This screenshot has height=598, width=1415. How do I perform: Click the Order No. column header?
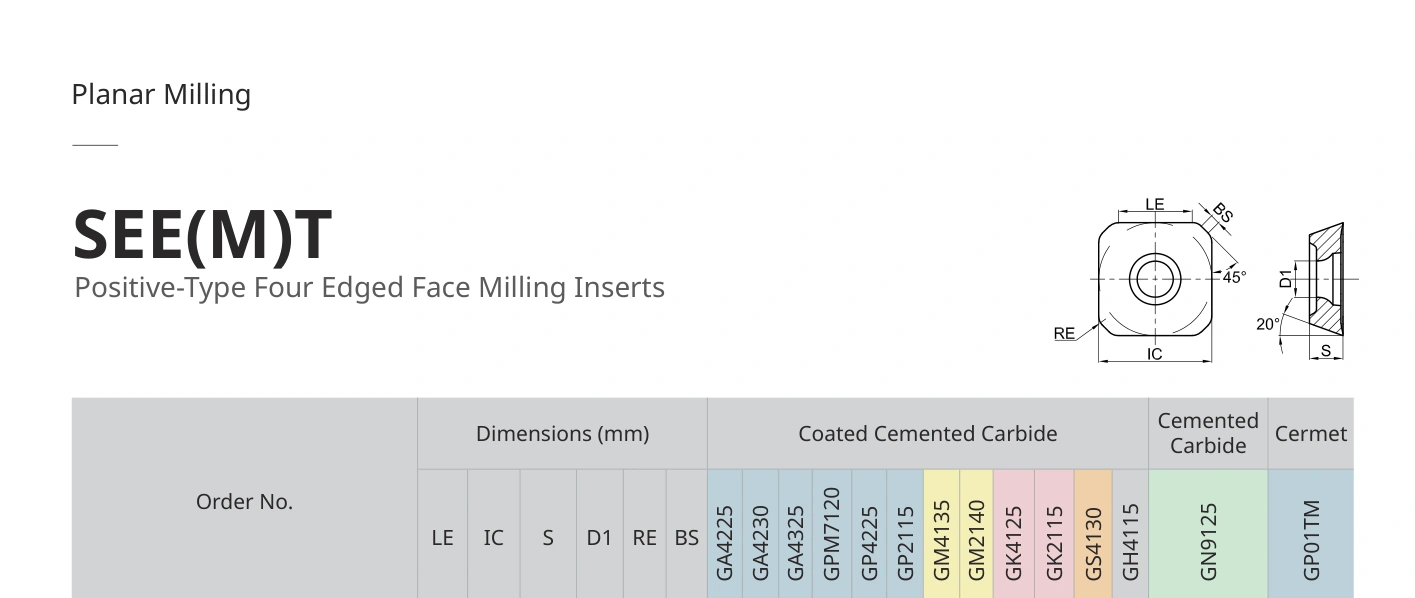[244, 500]
